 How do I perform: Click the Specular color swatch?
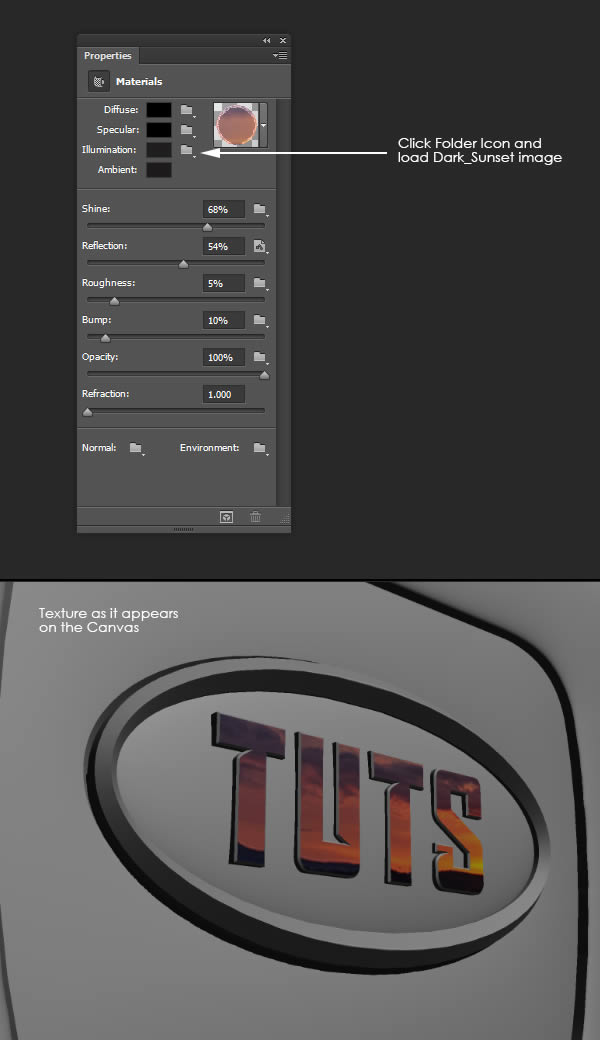[x=159, y=130]
